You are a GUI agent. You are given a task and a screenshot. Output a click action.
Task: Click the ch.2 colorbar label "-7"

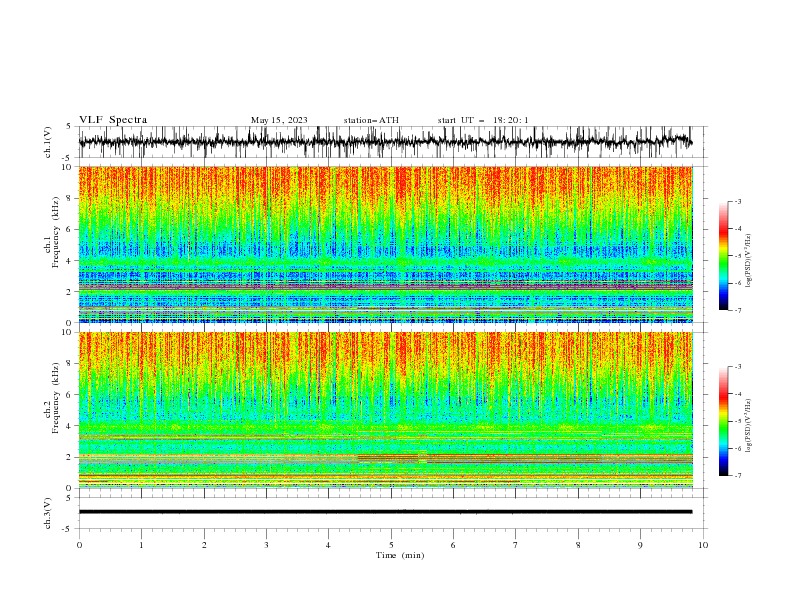[737, 475]
